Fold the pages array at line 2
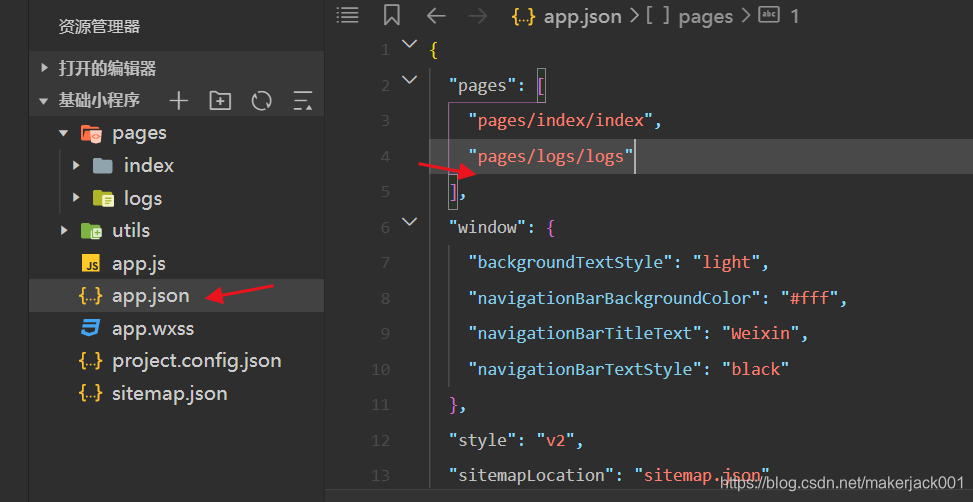This screenshot has width=973, height=502. pos(410,79)
